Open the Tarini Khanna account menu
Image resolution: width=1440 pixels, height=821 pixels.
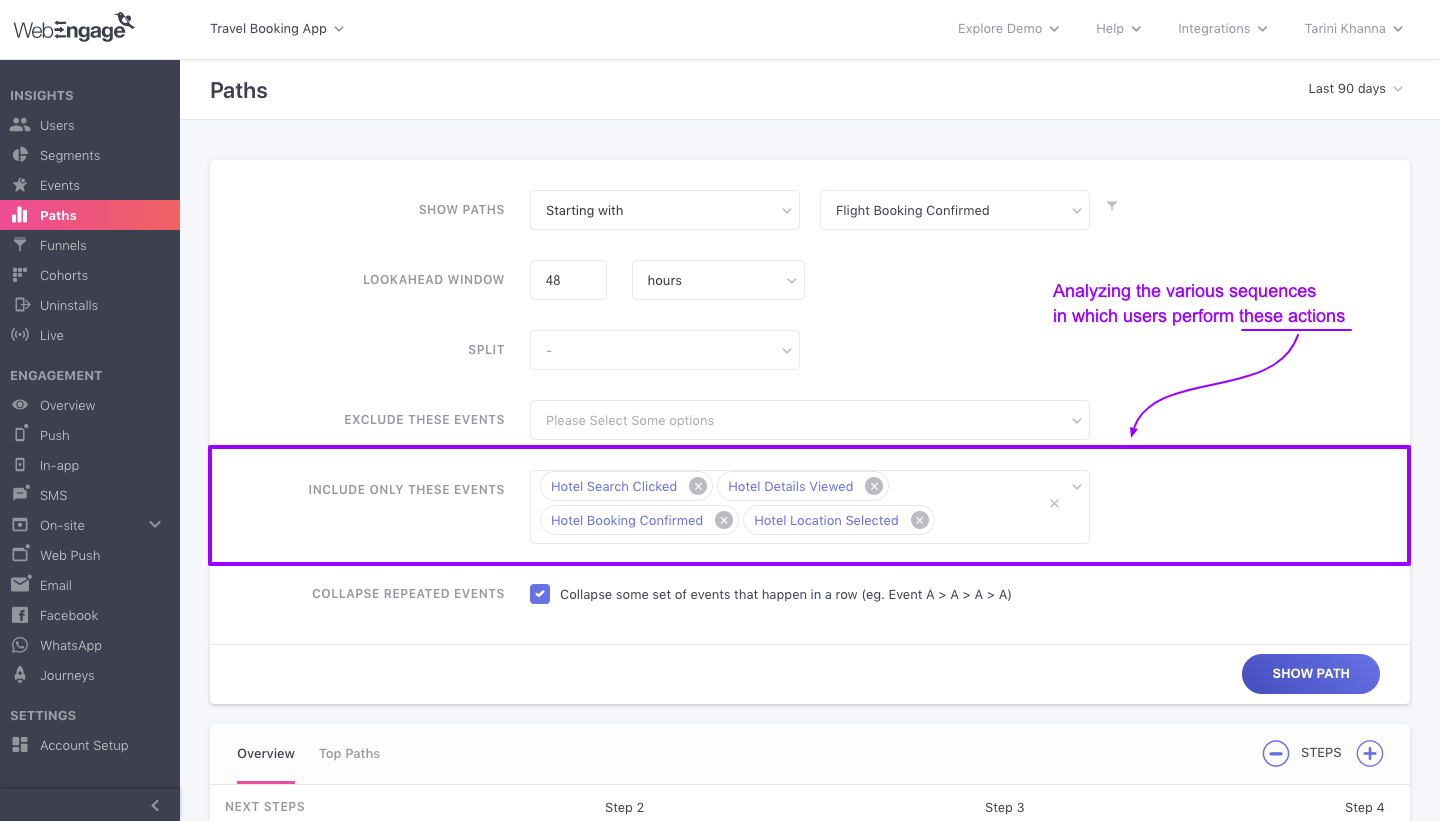pyautogui.click(x=1354, y=29)
